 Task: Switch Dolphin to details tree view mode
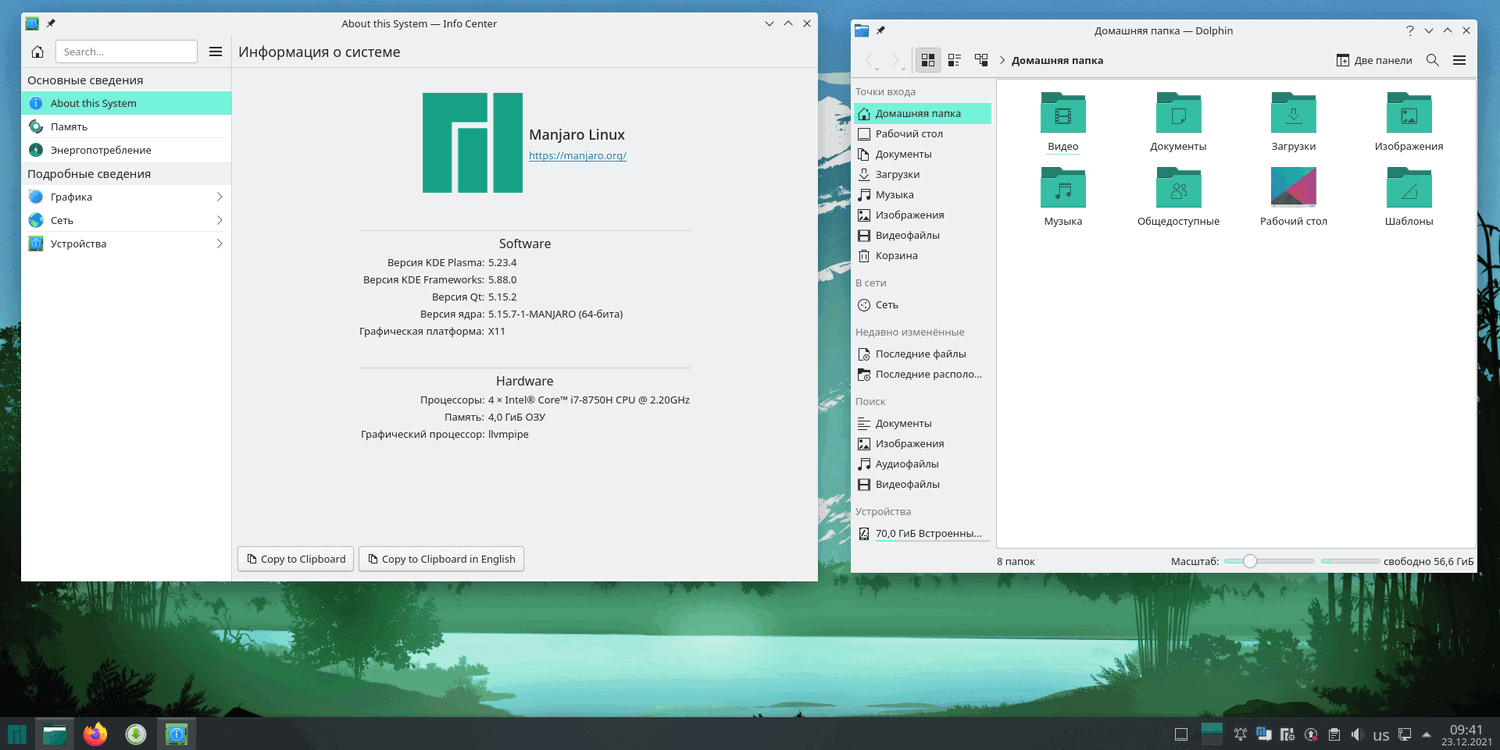tap(981, 60)
